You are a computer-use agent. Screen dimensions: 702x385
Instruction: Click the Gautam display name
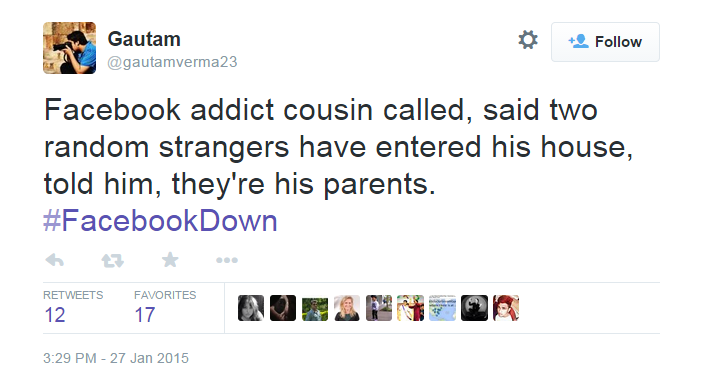tap(144, 39)
